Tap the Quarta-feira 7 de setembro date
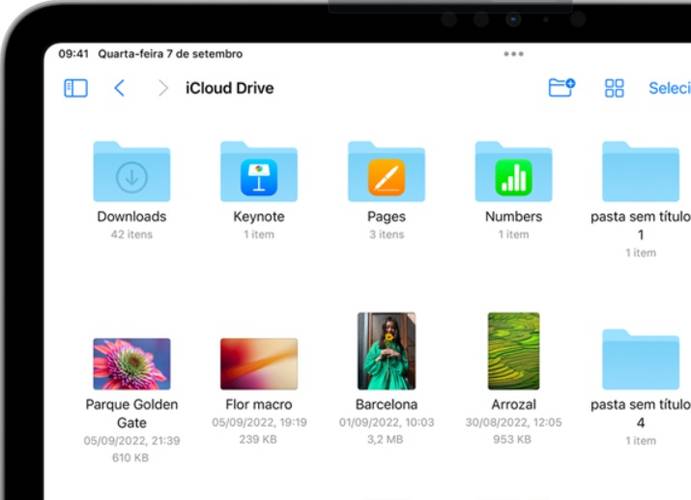The image size is (691, 500). click(x=170, y=54)
